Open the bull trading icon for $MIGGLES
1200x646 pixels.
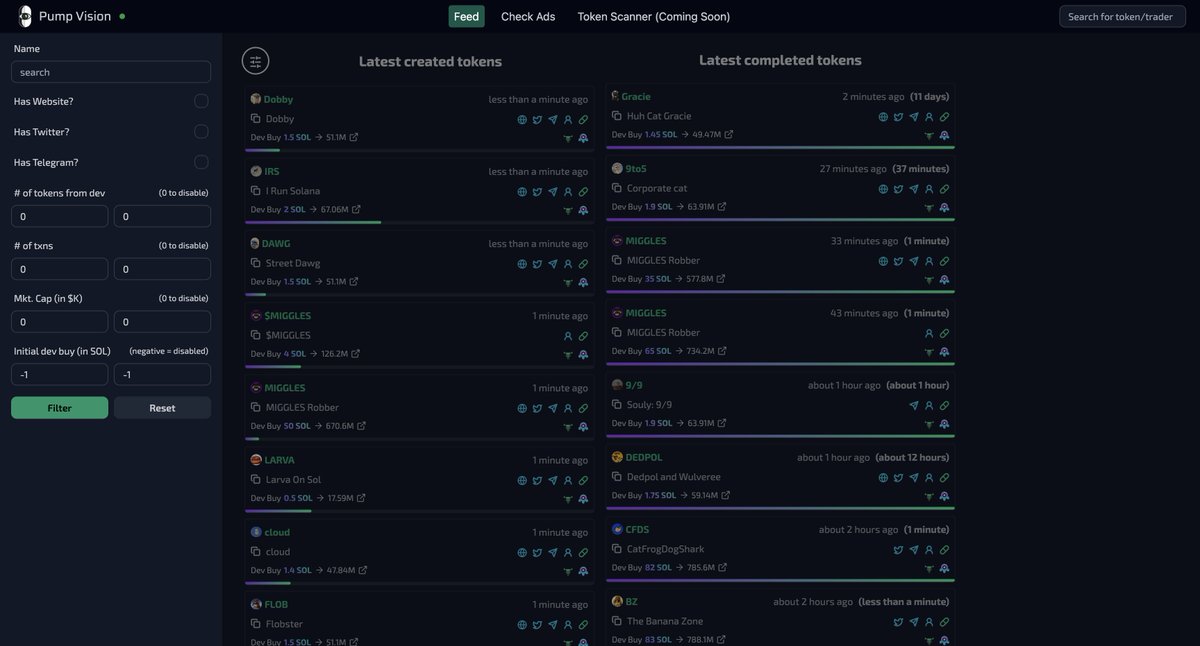568,354
